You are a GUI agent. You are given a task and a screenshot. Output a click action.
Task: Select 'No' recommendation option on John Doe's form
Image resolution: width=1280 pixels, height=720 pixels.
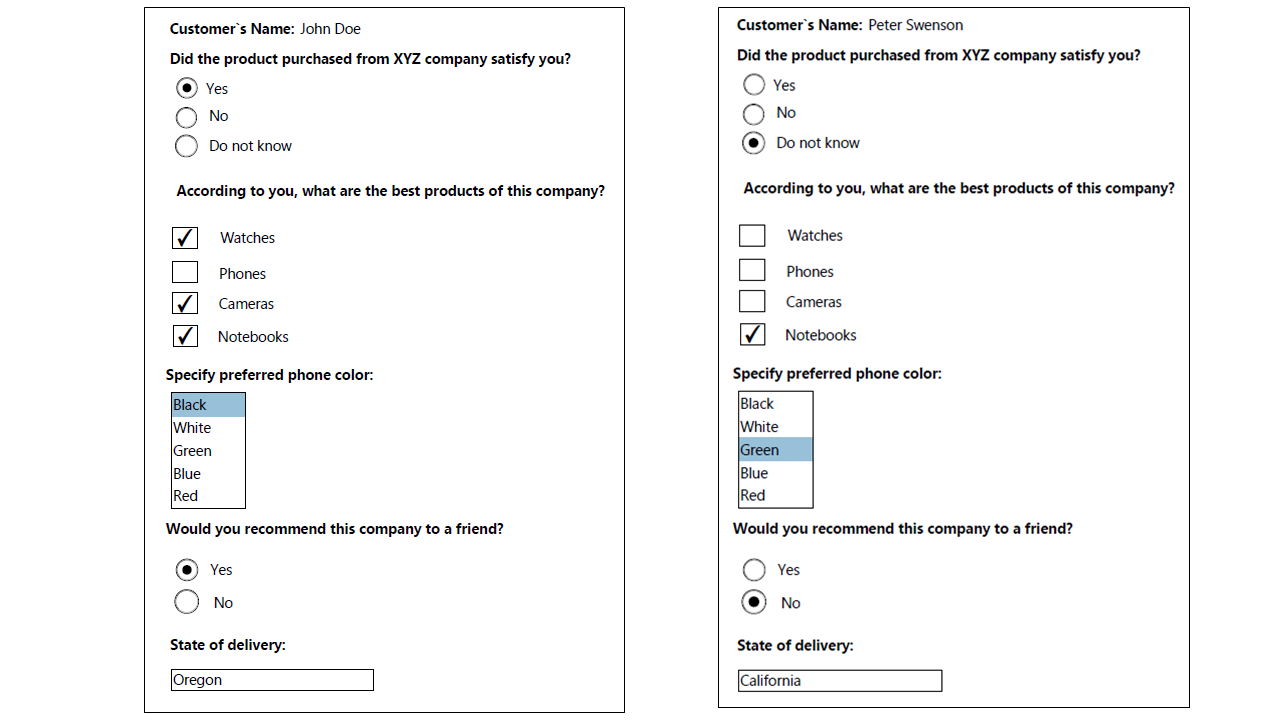[186, 602]
